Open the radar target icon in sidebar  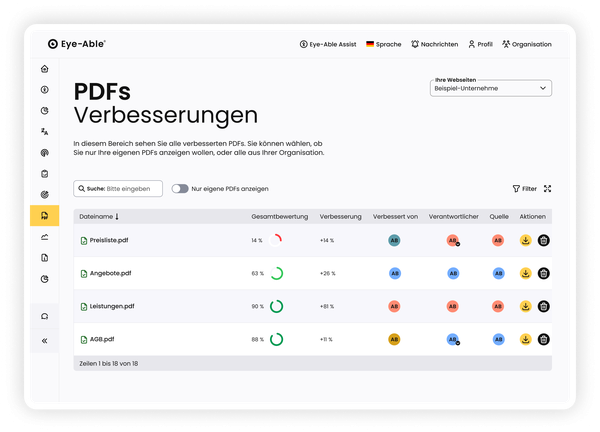[x=45, y=194]
